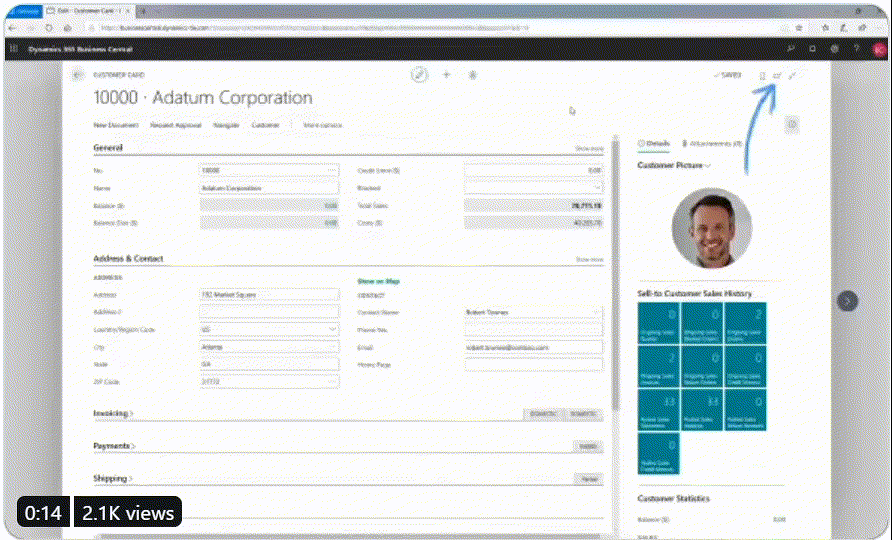
Task: Expand the Payments FastTab
Action: tap(114, 446)
